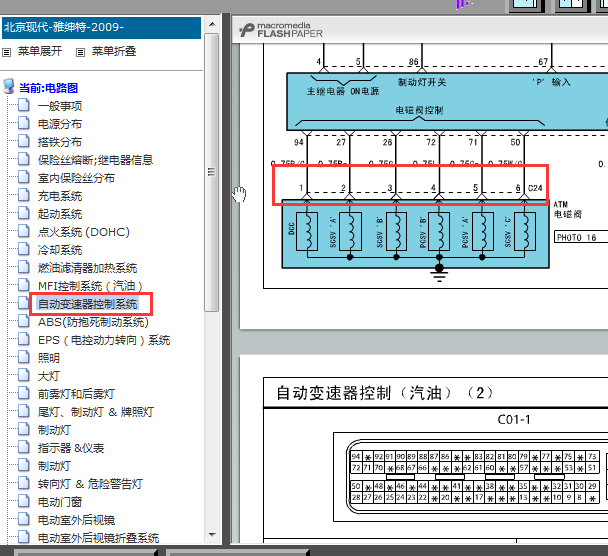
Task: Click the page icon beside 照明
Action: tap(24, 357)
